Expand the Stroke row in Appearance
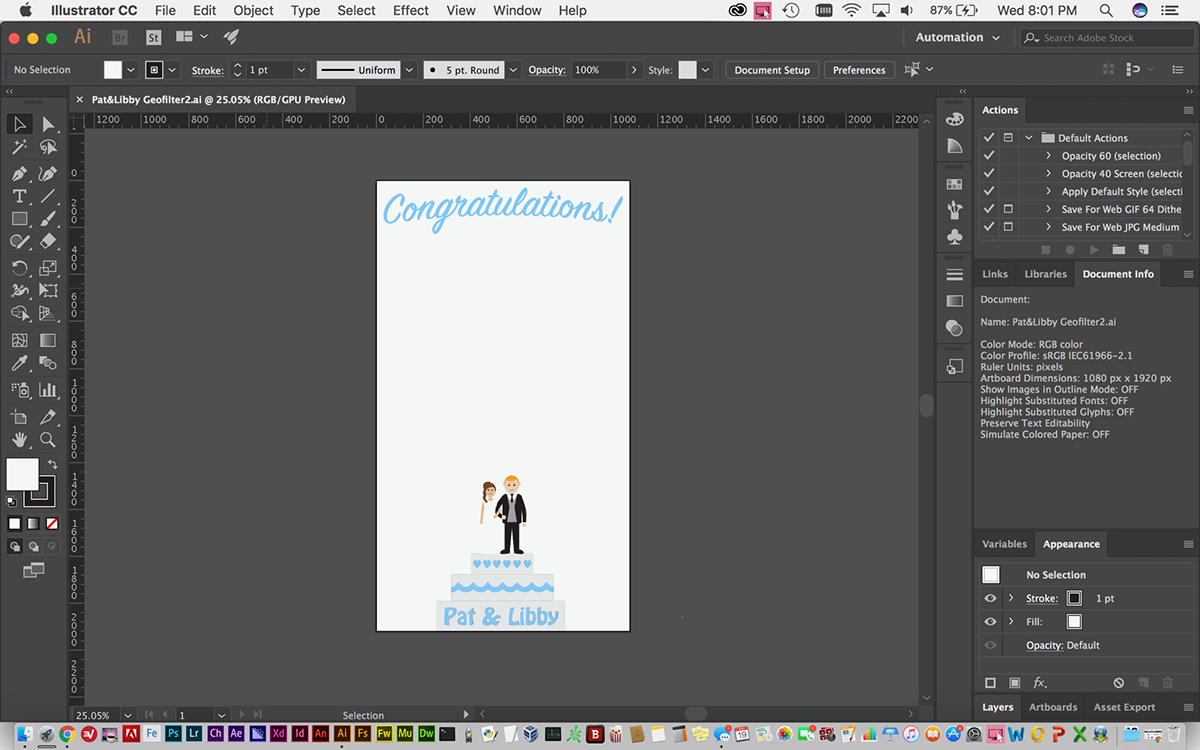The height and width of the screenshot is (750, 1200). click(x=1011, y=598)
